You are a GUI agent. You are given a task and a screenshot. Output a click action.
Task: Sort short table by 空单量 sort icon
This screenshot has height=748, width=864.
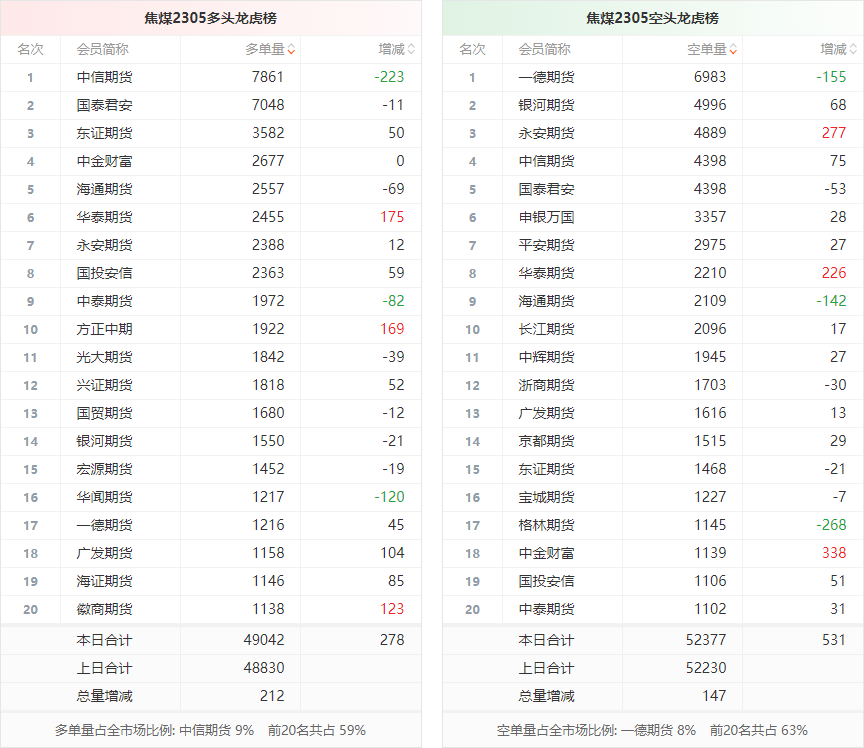tap(733, 49)
